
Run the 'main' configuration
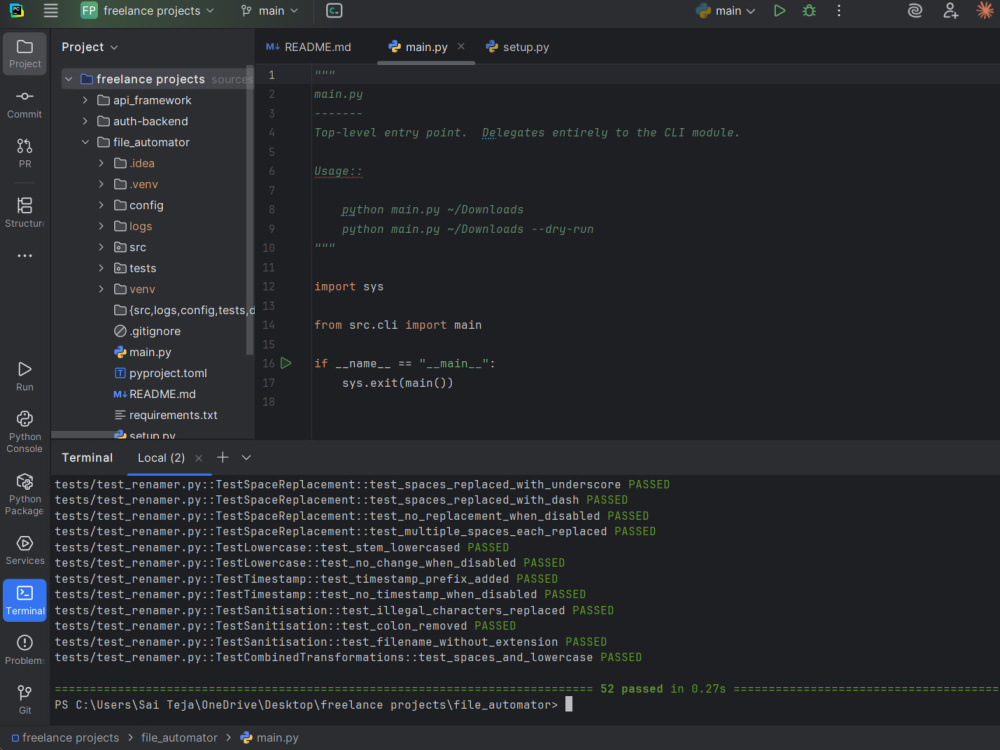[x=779, y=11]
